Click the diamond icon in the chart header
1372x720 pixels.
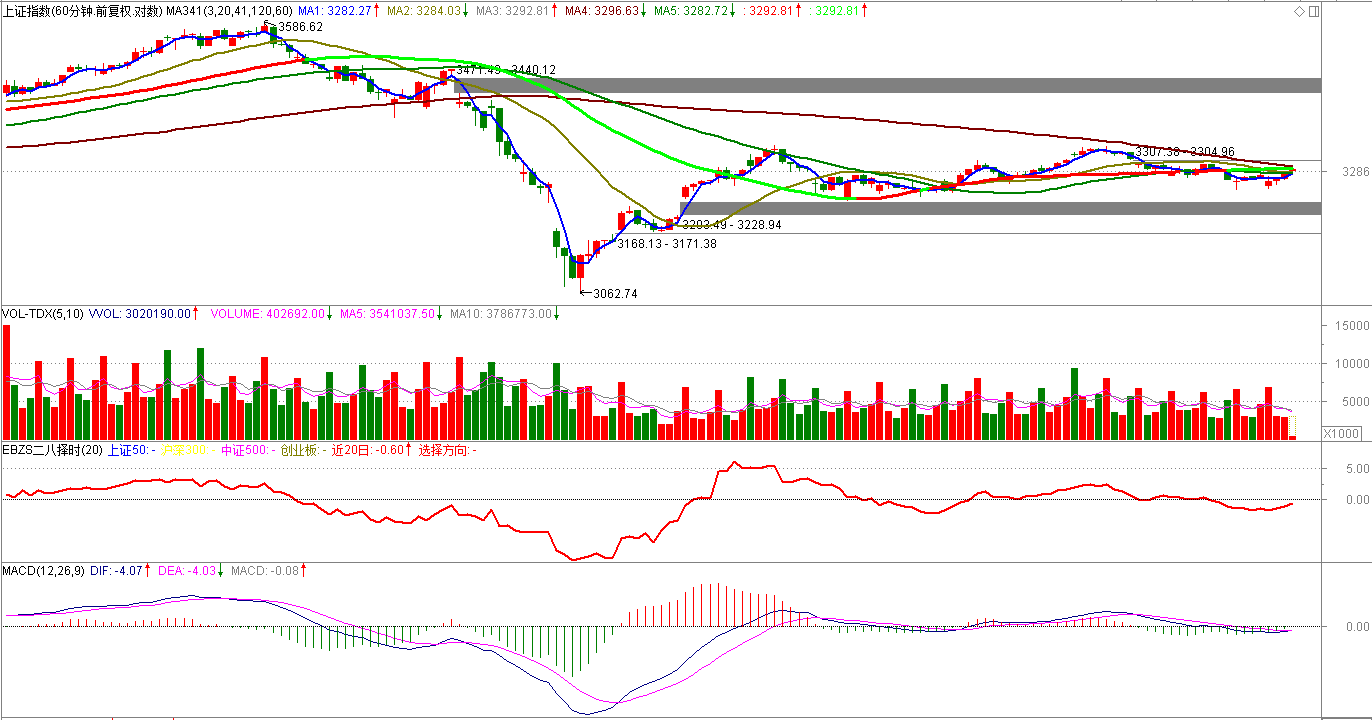click(x=1299, y=11)
